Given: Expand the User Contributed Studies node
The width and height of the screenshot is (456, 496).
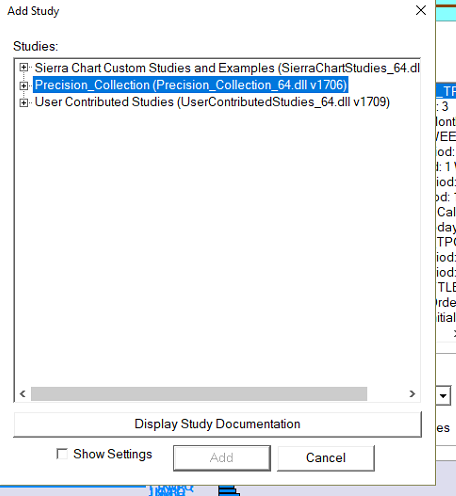Looking at the screenshot, I should [23, 102].
